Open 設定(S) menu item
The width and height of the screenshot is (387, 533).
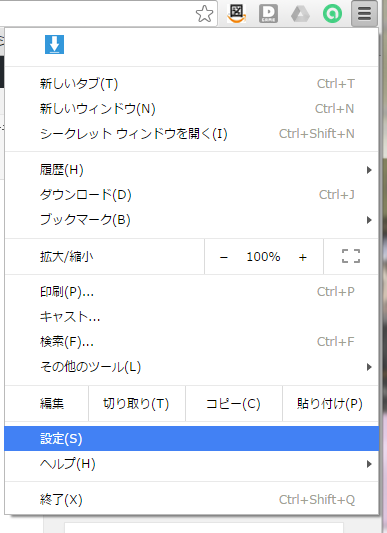[191, 439]
